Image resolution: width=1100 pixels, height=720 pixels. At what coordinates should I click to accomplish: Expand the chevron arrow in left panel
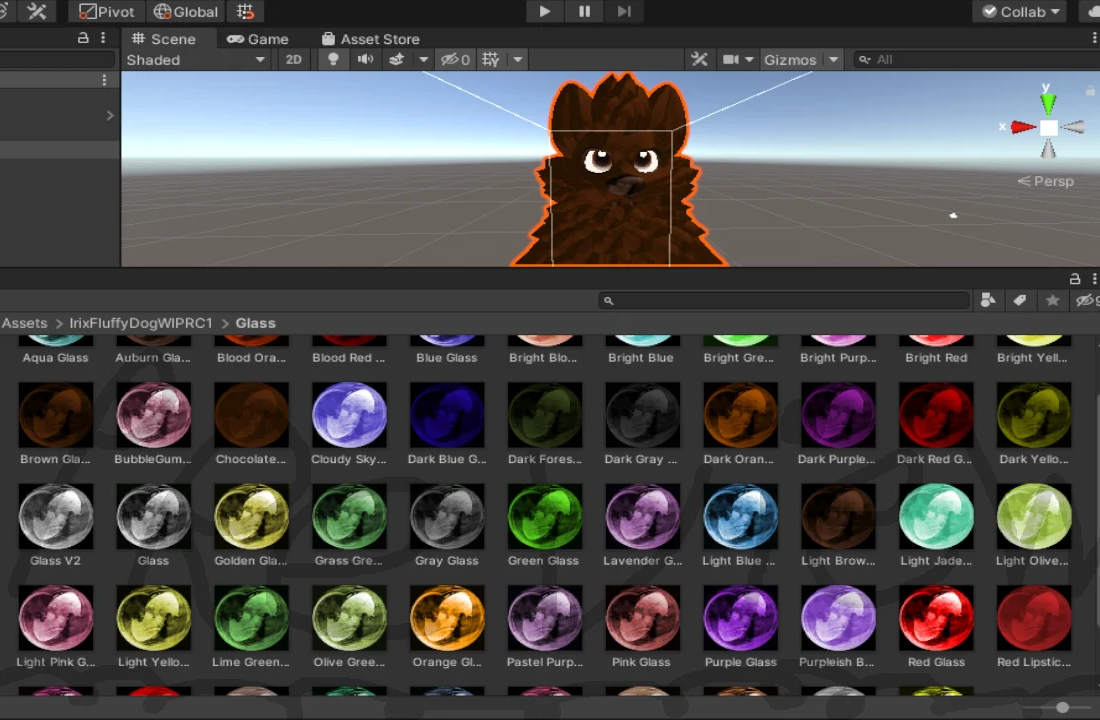[109, 115]
